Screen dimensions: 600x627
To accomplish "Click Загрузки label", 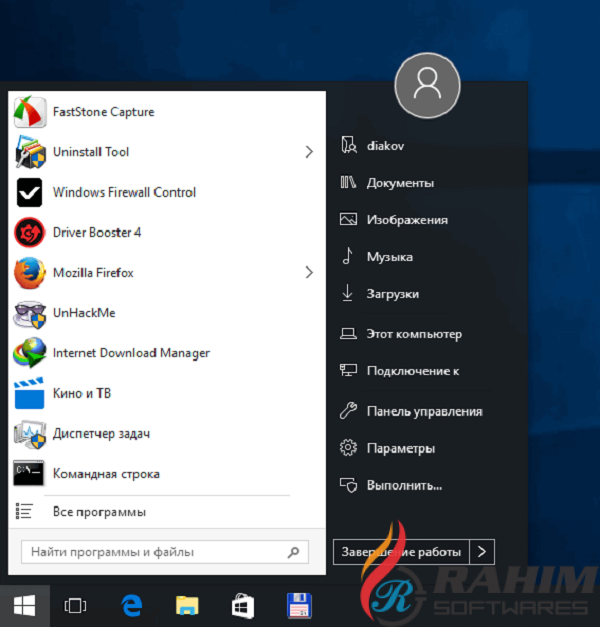I will coord(393,294).
